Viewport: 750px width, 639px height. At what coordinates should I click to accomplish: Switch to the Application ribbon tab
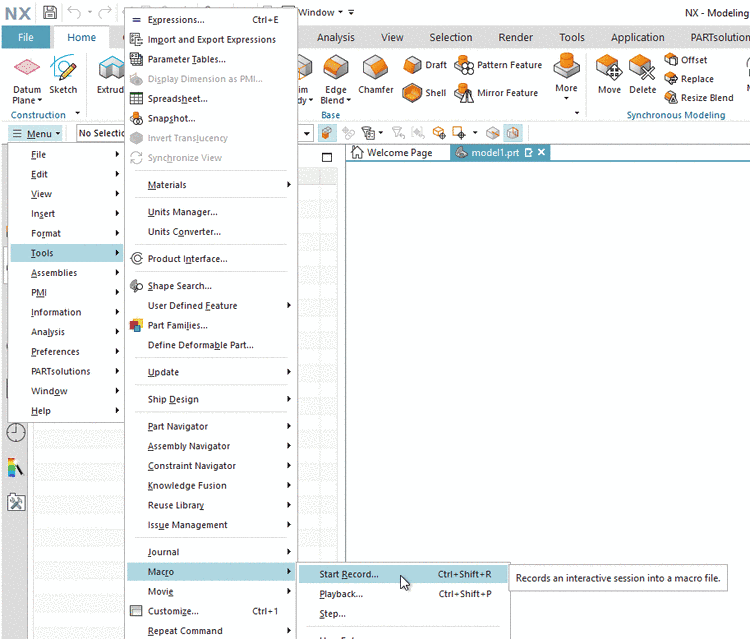637,37
